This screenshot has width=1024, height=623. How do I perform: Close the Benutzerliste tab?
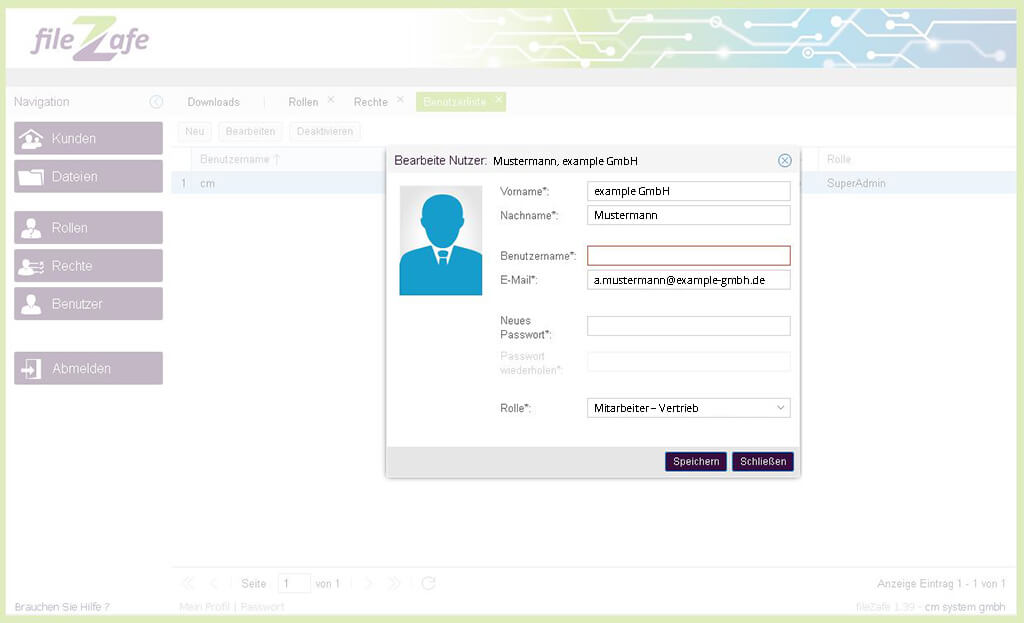pyautogui.click(x=499, y=99)
